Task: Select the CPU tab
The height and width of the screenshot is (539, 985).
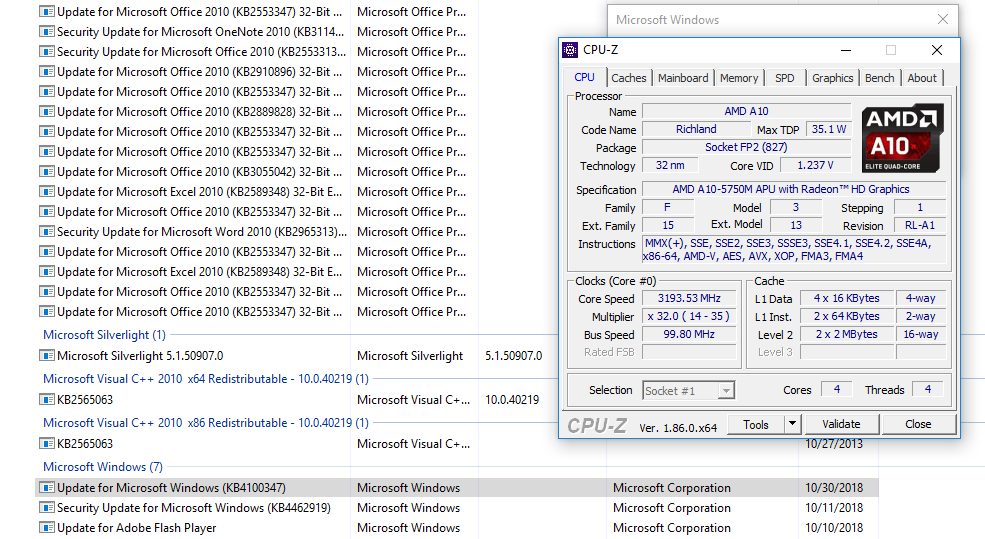Action: tap(584, 77)
